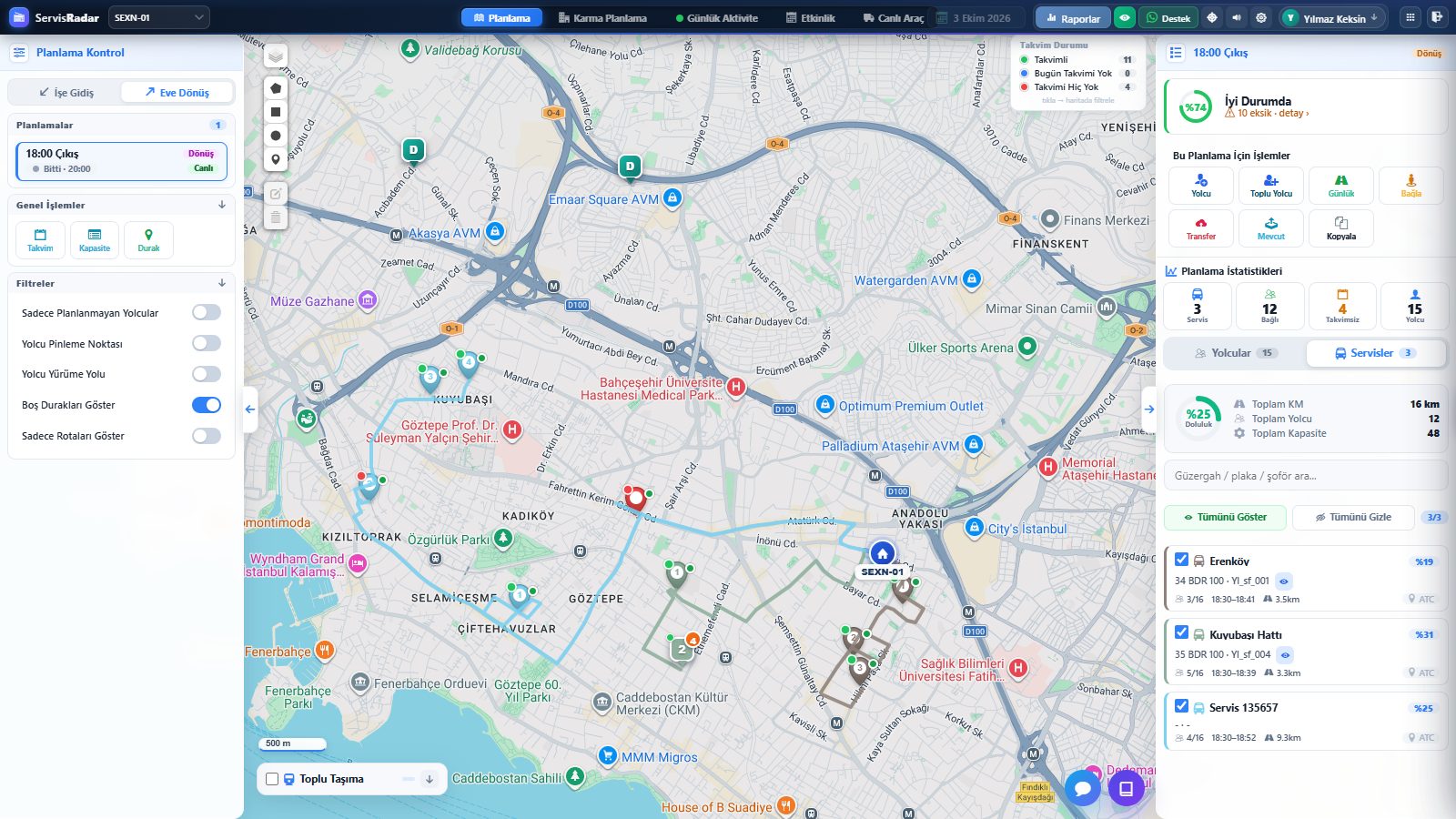Click the Raporlar button

(1073, 18)
